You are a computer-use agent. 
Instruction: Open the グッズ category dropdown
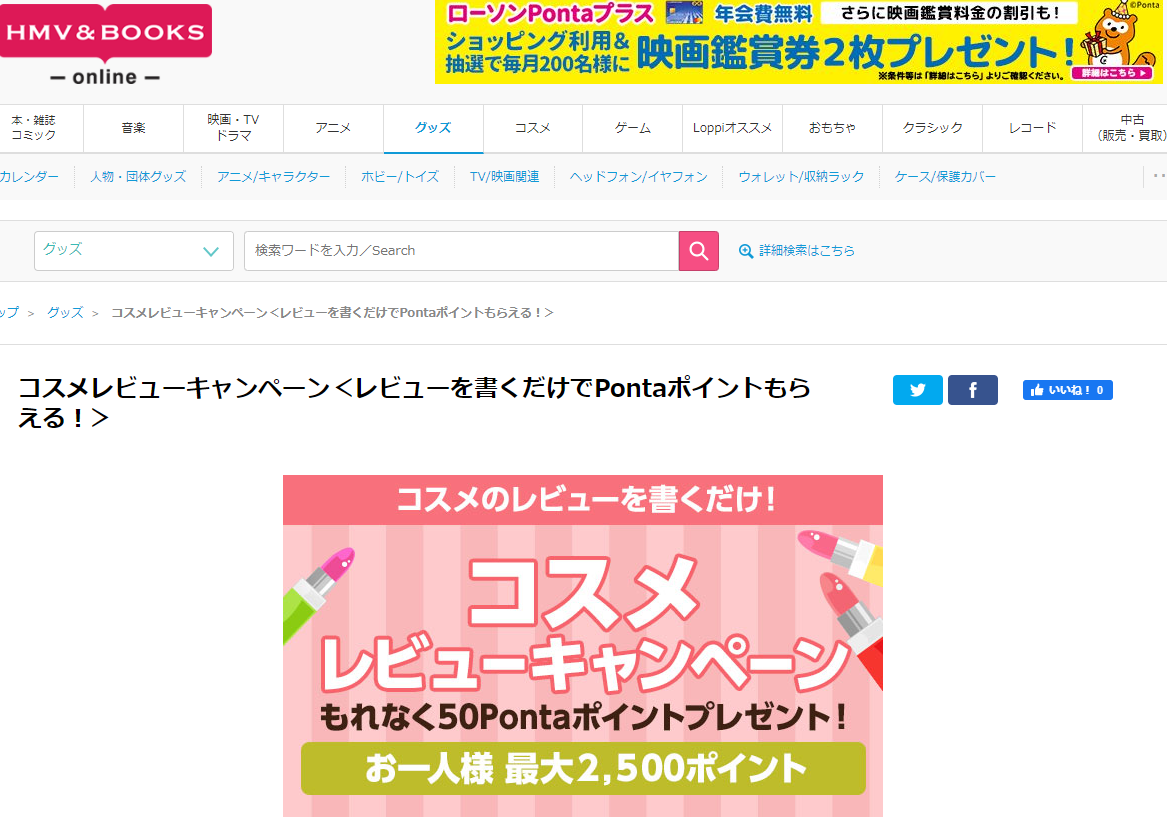(134, 251)
